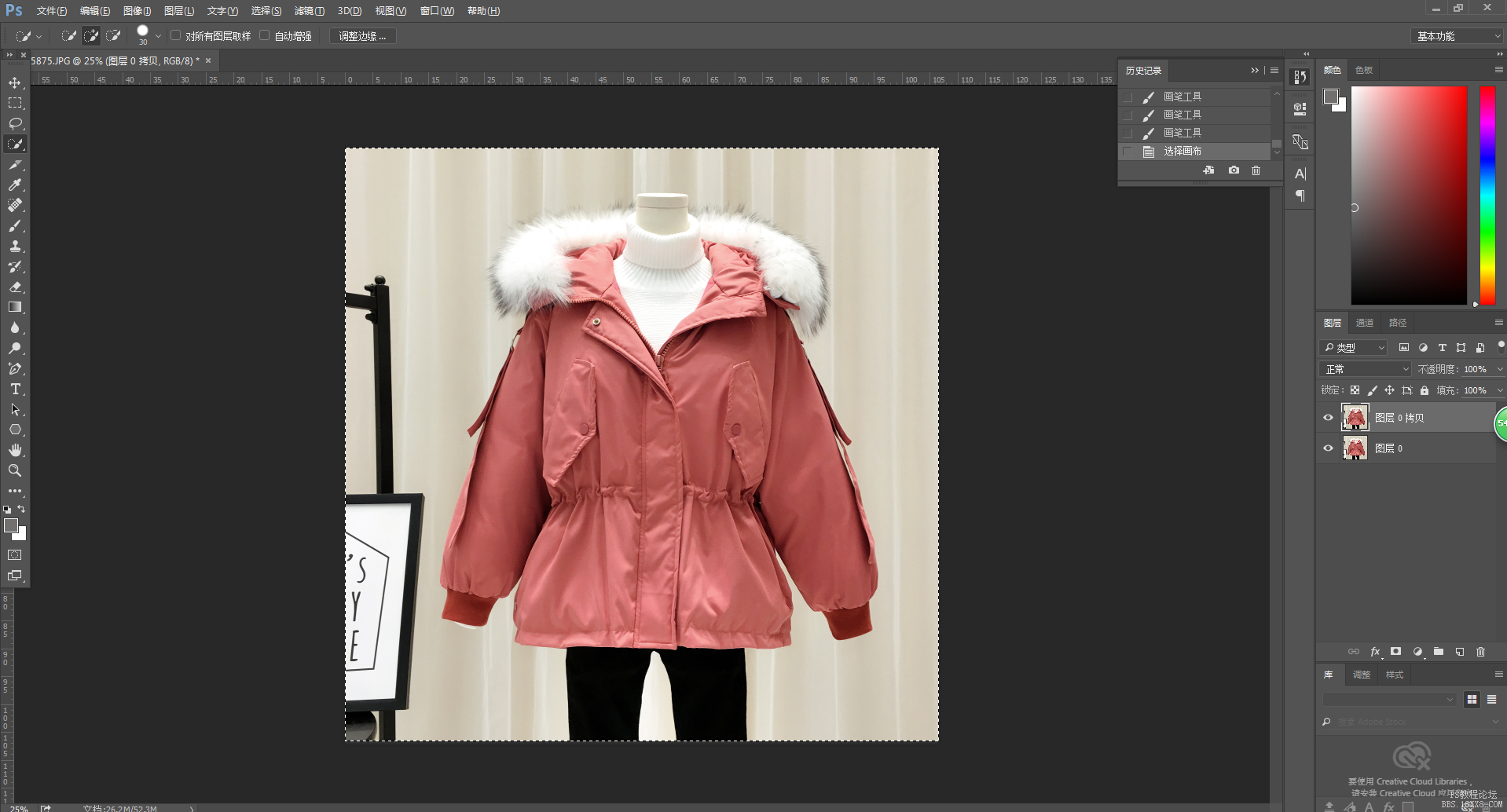Screen dimensions: 1507x812
Task: Click the hue spectrum slider
Action: point(1487,195)
